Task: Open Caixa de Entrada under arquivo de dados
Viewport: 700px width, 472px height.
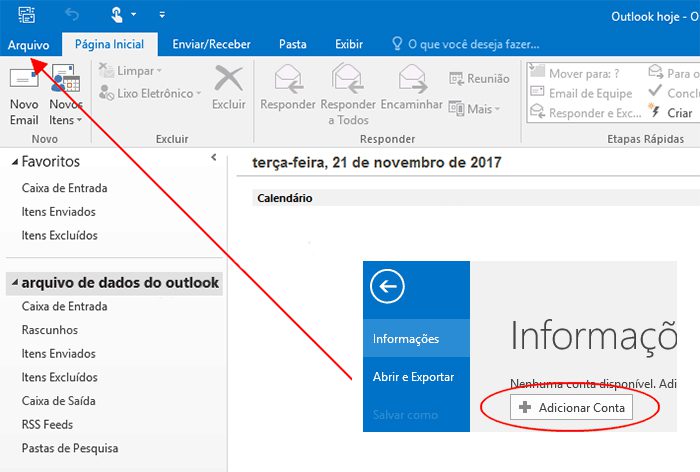Action: (x=64, y=306)
